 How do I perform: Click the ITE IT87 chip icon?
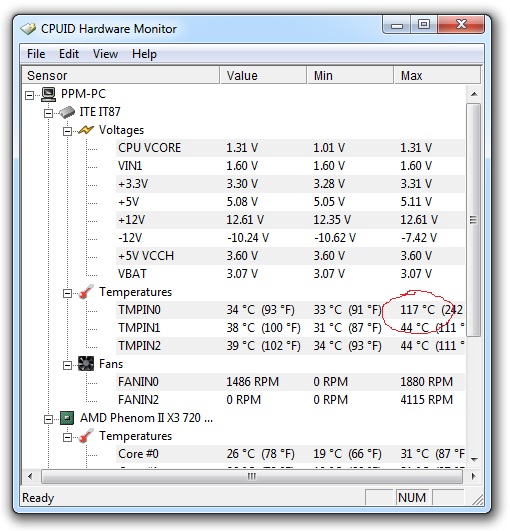pyautogui.click(x=67, y=112)
